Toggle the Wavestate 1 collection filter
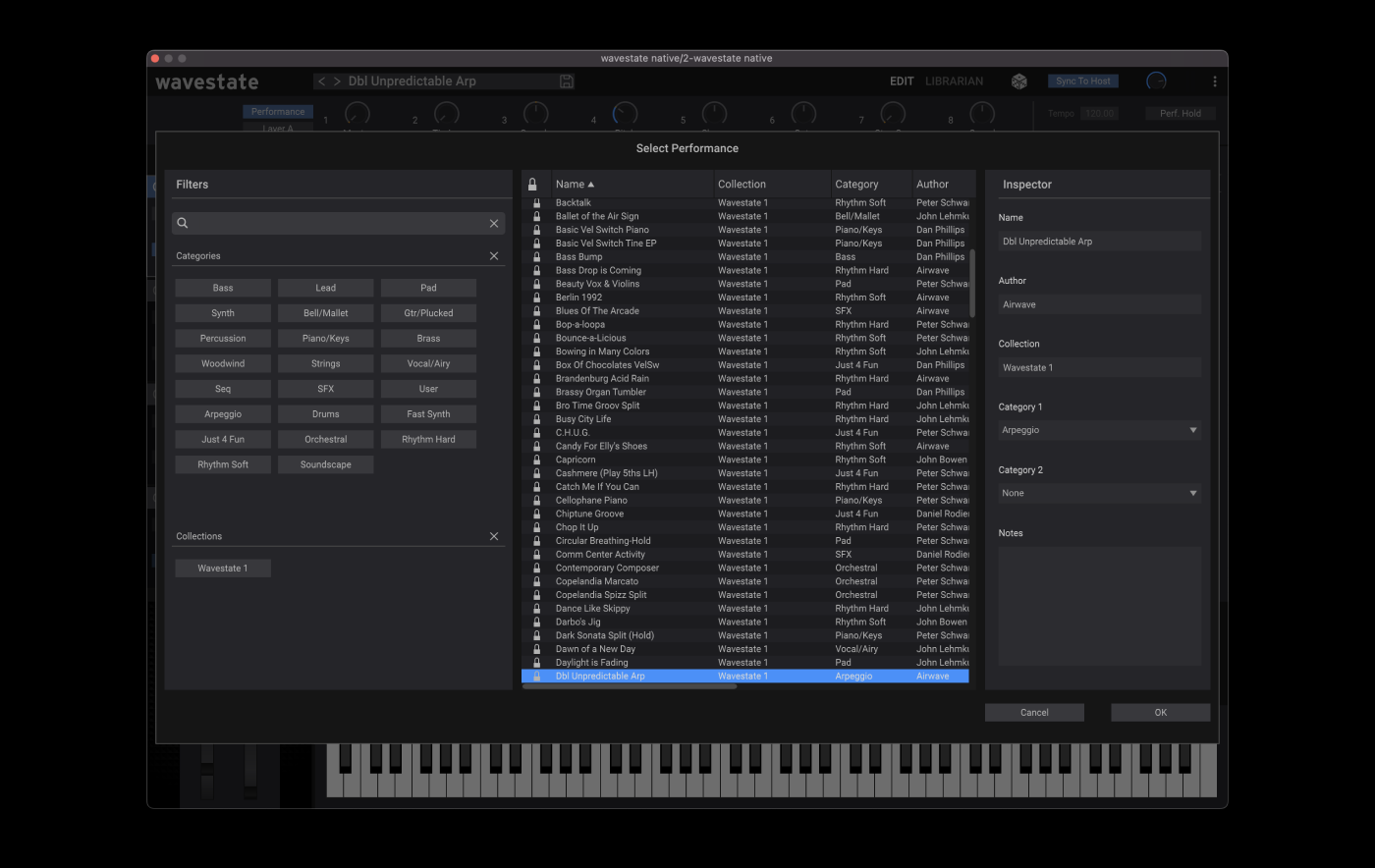Viewport: 1375px width, 868px height. [223, 569]
